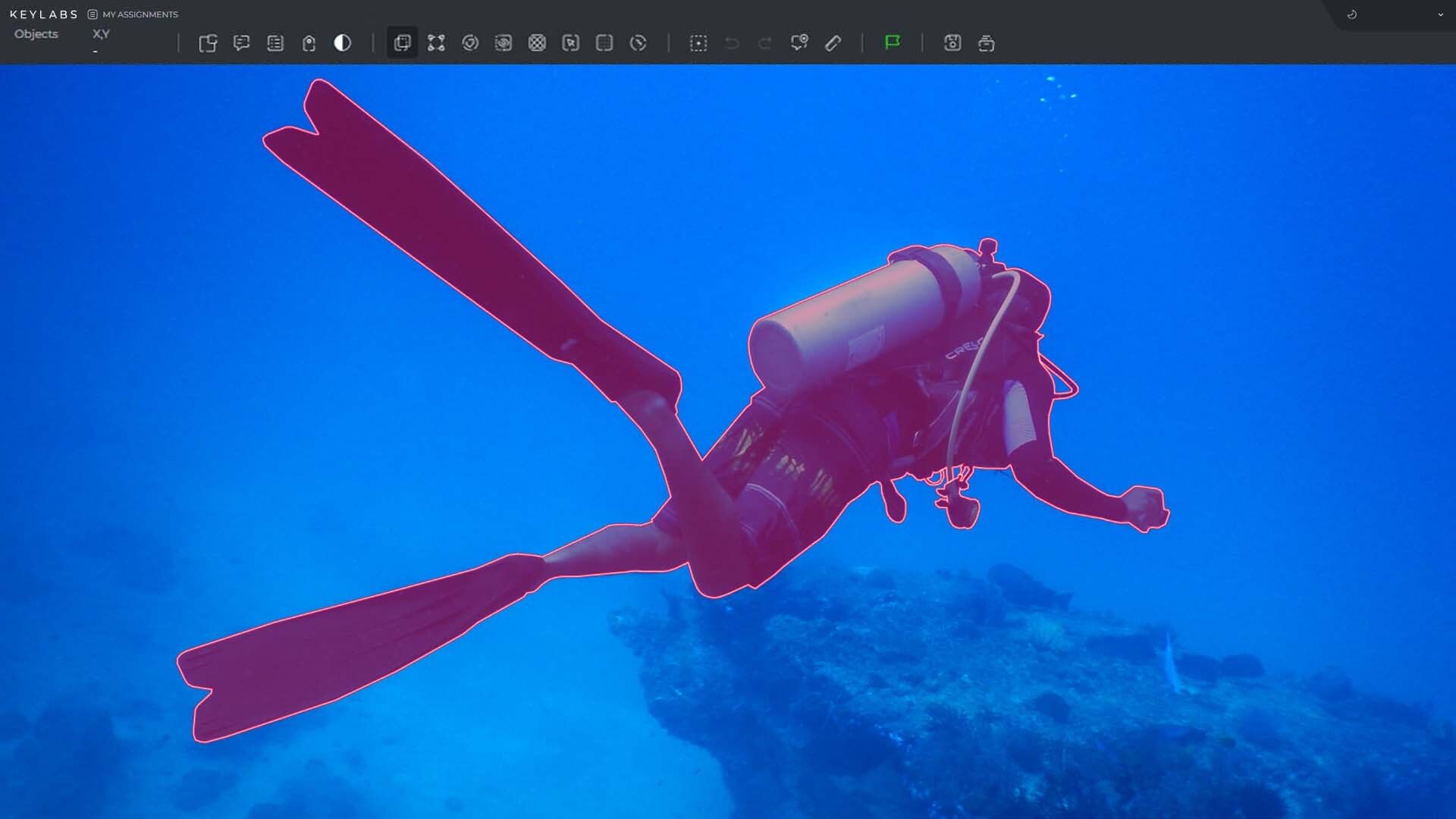Viewport: 1456px width, 819px height.
Task: Toggle the green flag marker
Action: tap(893, 42)
